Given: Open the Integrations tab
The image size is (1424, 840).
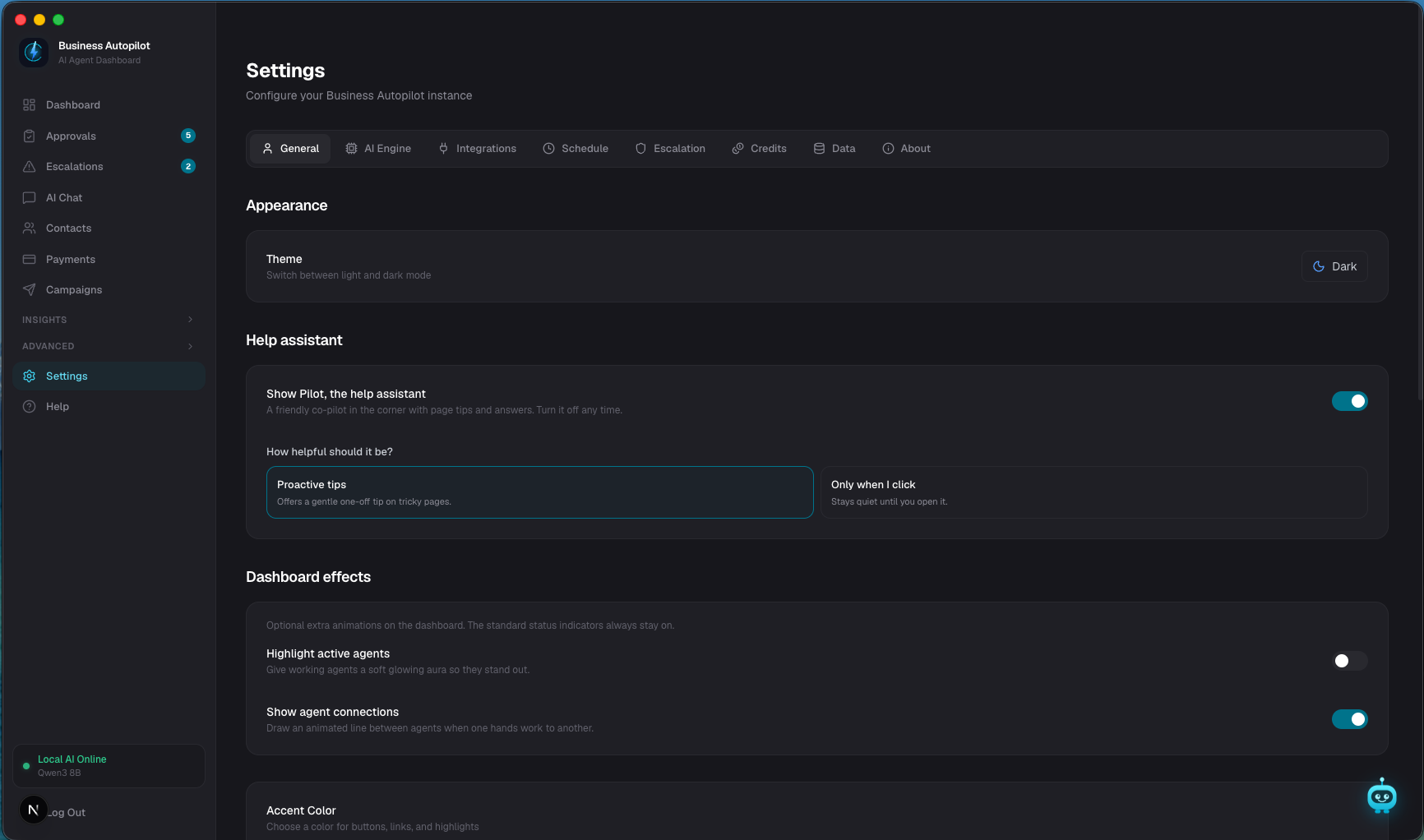Looking at the screenshot, I should (x=477, y=149).
